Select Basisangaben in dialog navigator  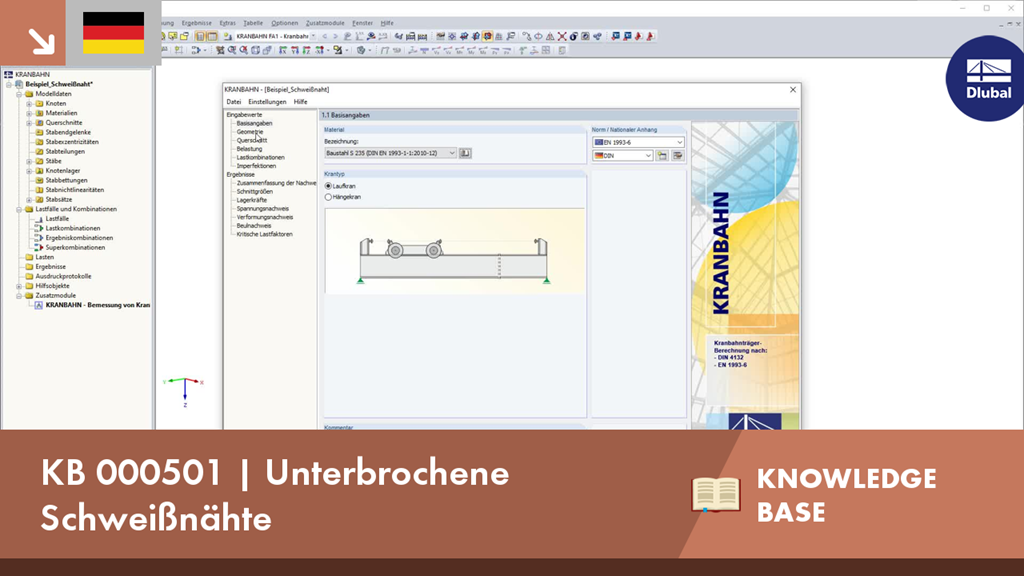pos(254,123)
